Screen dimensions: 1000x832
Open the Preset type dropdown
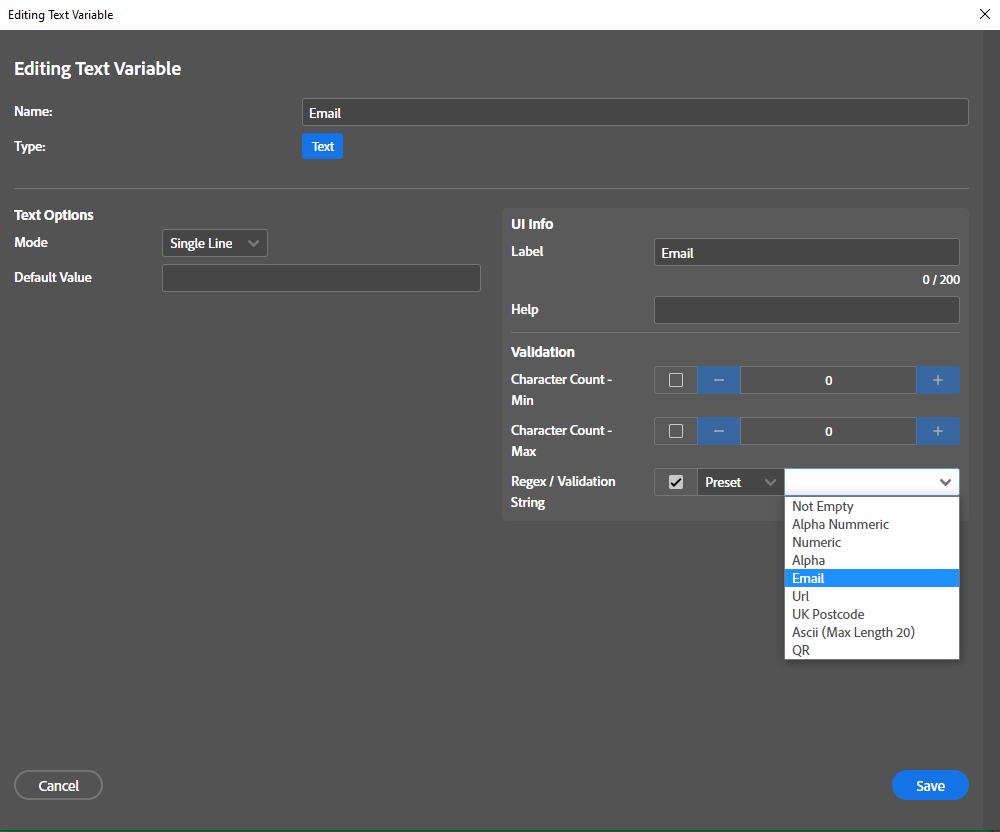click(740, 482)
